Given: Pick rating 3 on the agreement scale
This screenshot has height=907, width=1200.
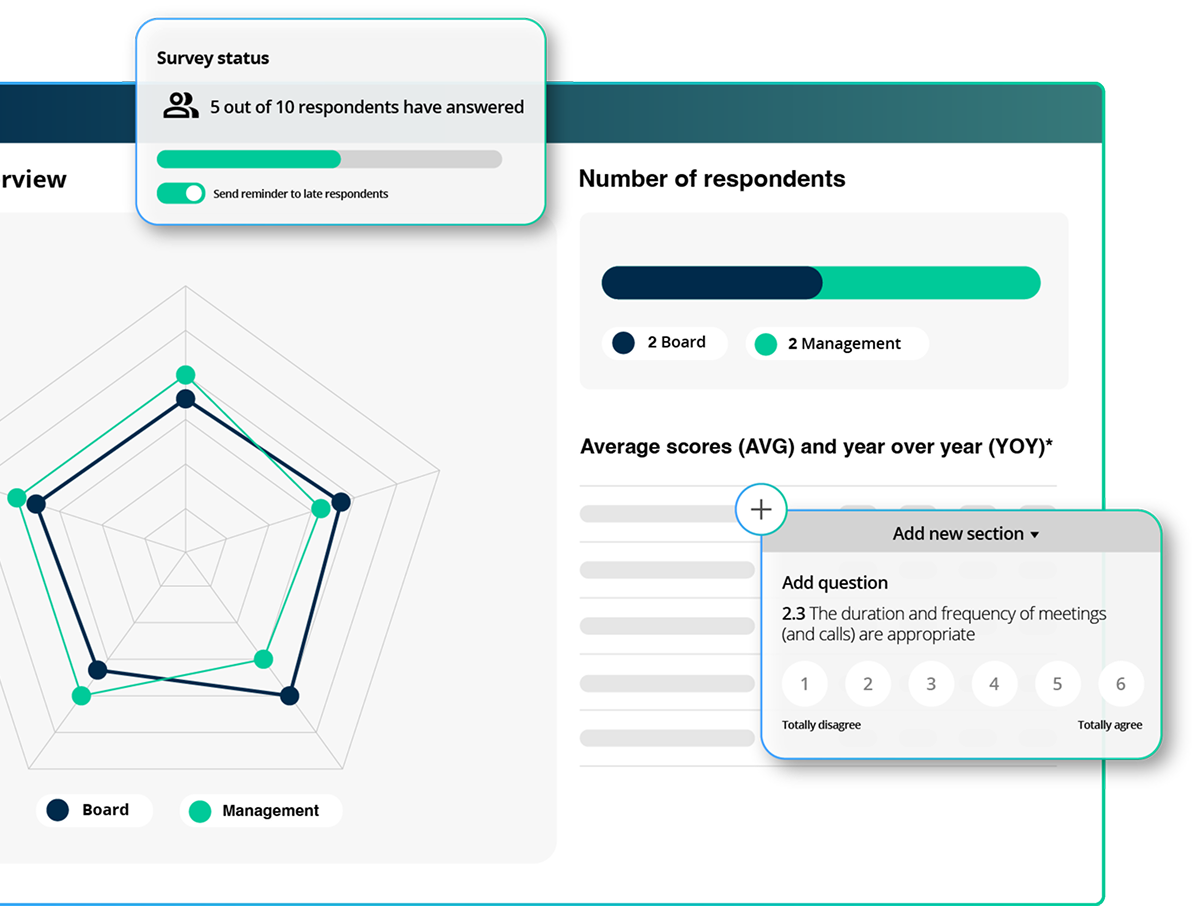Looking at the screenshot, I should point(931,684).
